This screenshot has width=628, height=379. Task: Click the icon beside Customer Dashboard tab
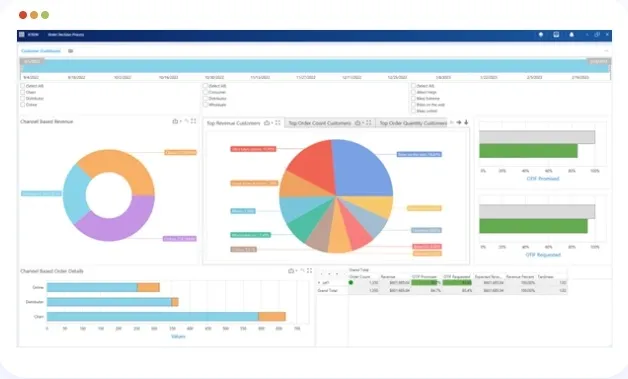(70, 51)
